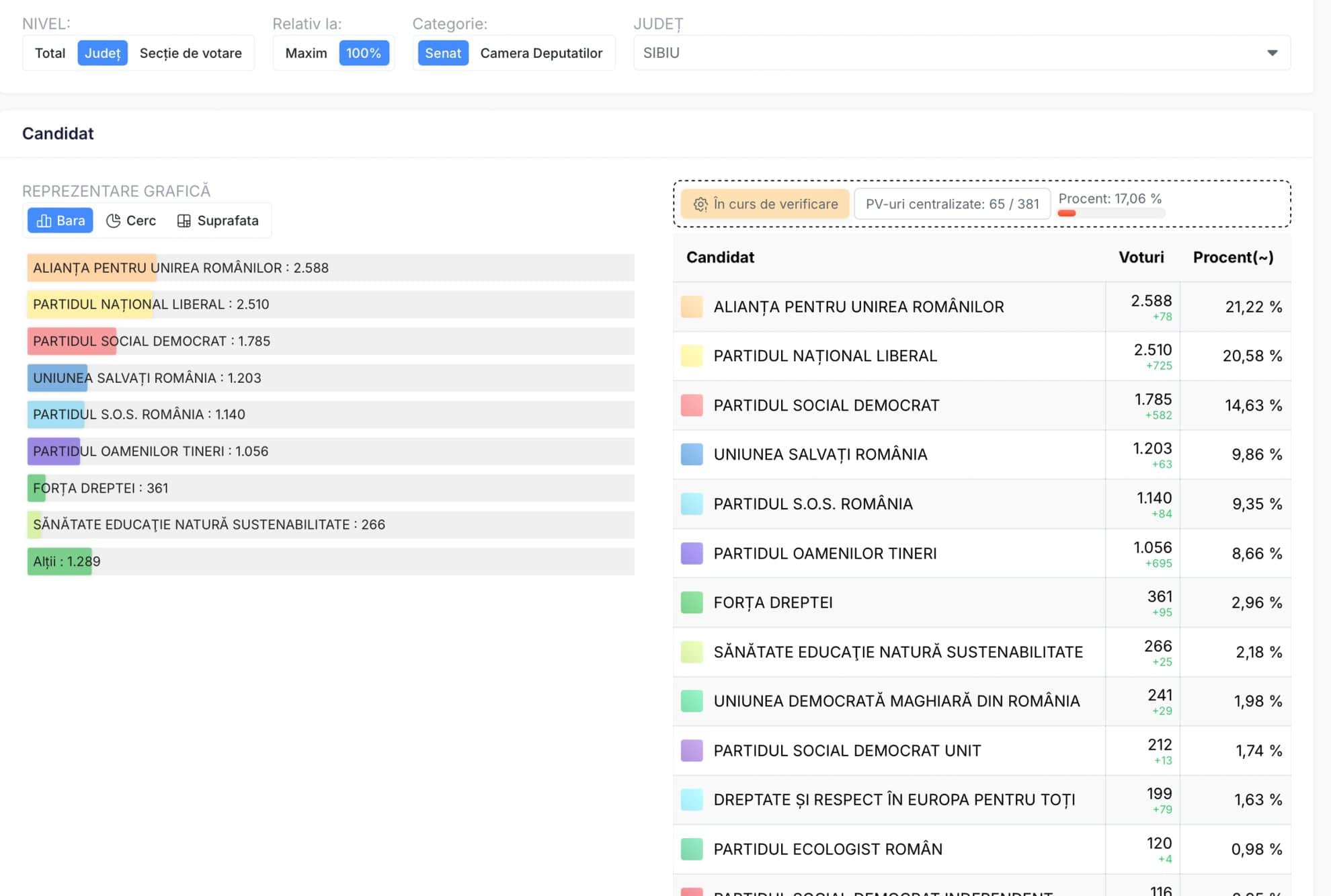The width and height of the screenshot is (1331, 896).
Task: Click the orange swatch for ALIANȚA PENTRU UNIREA ROMÂNILOR
Action: coord(692,307)
